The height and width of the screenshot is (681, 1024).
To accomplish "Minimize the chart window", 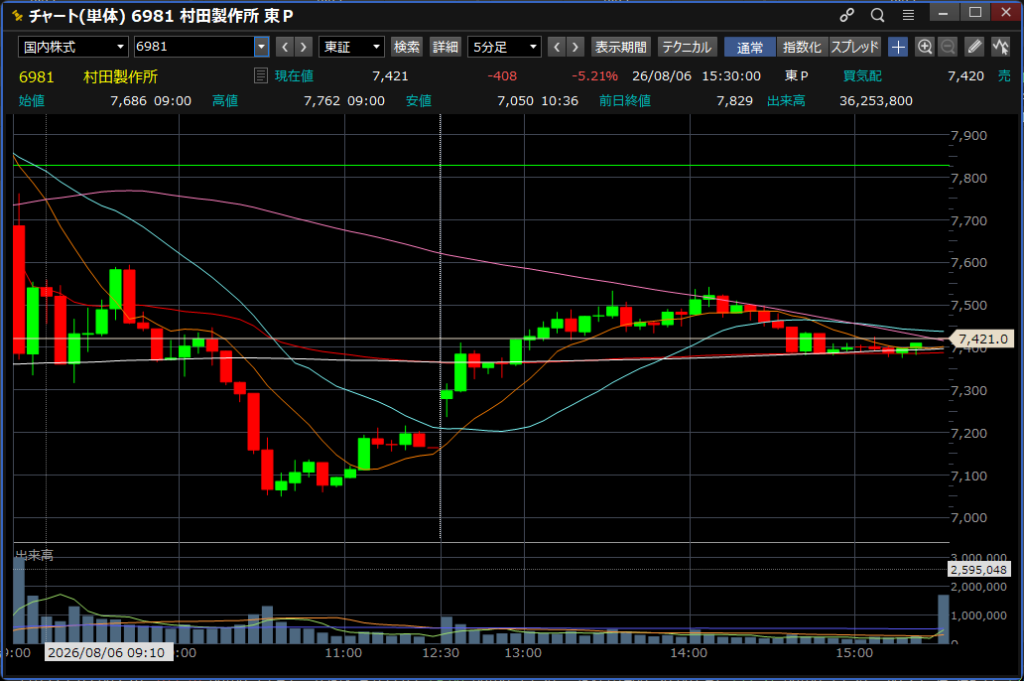I will click(943, 12).
